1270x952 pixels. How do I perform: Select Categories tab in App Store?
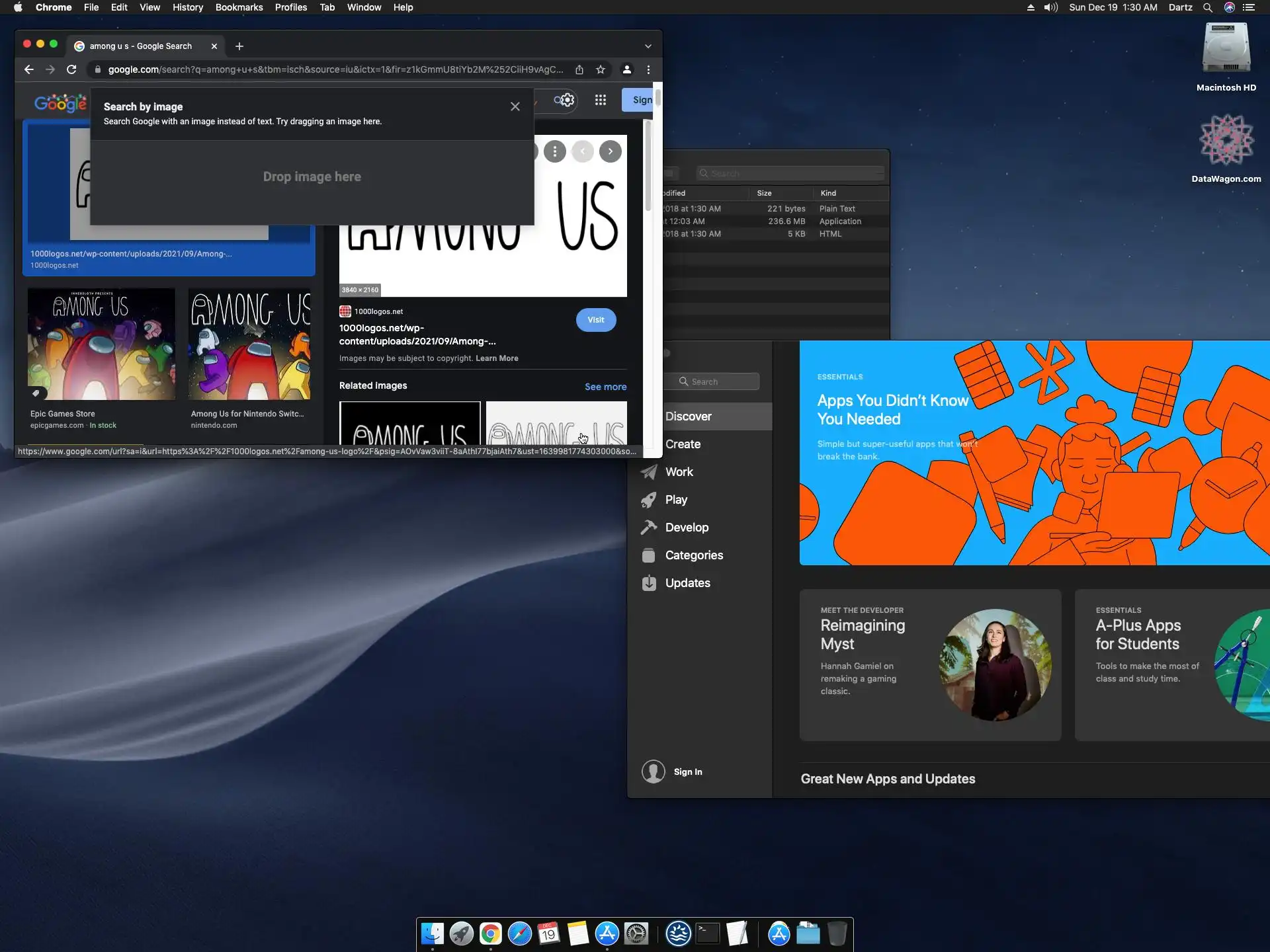693,555
